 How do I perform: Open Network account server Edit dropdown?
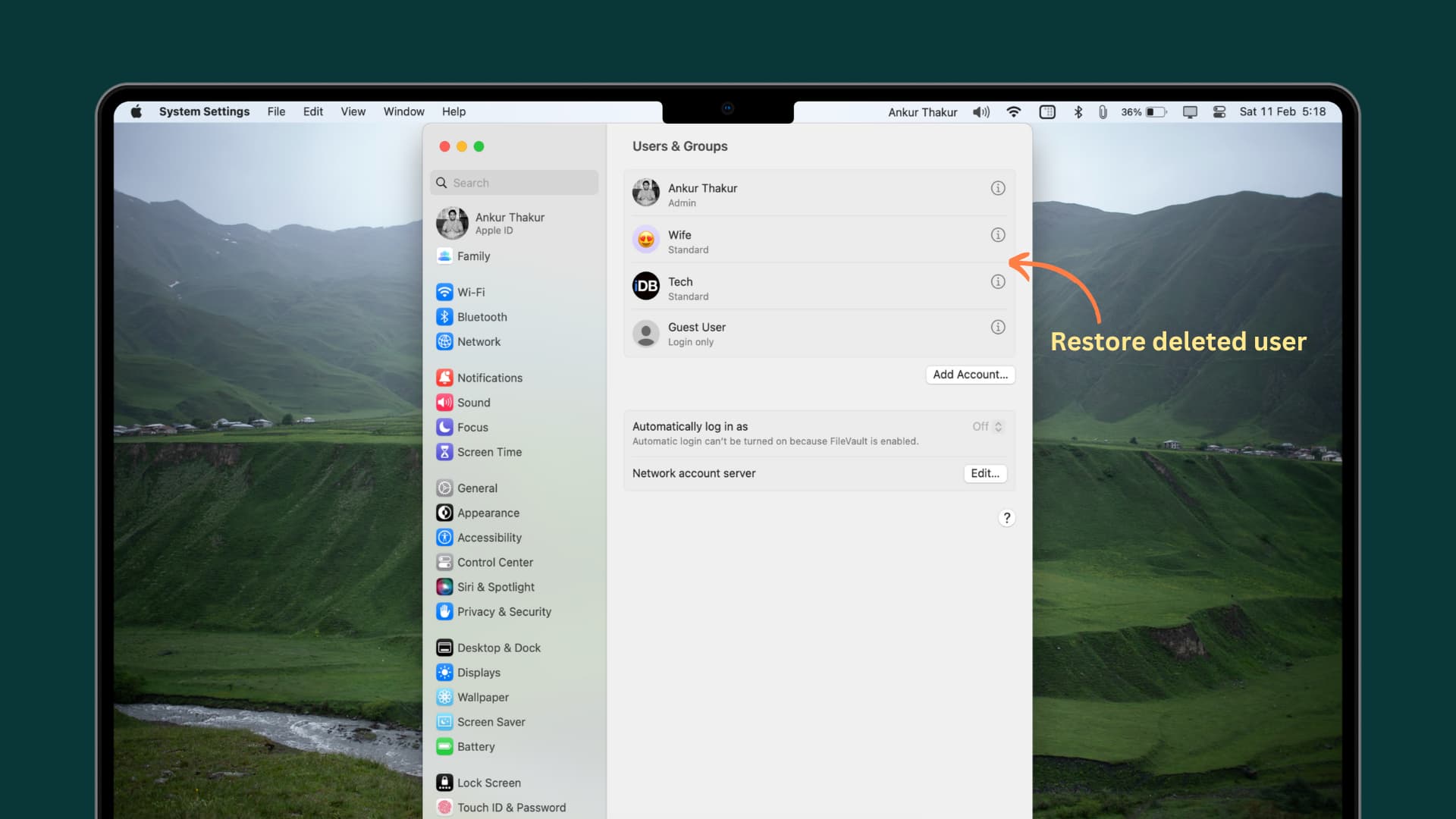tap(985, 473)
